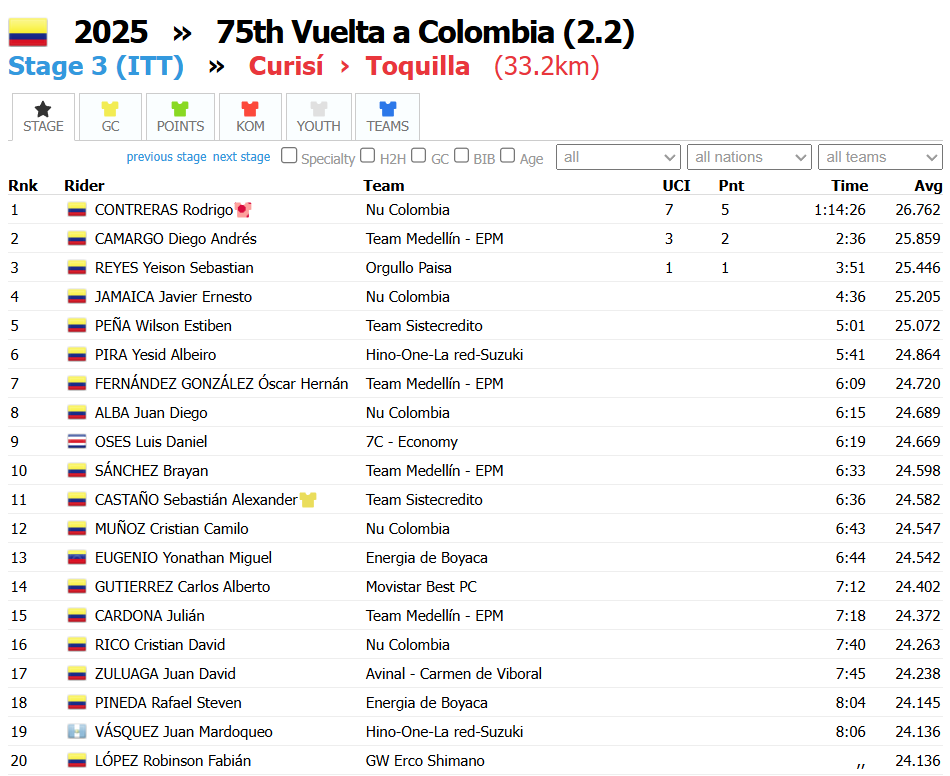Viewport: 950px width, 776px height.
Task: Click the white jersey YOUTH icon
Action: [318, 108]
